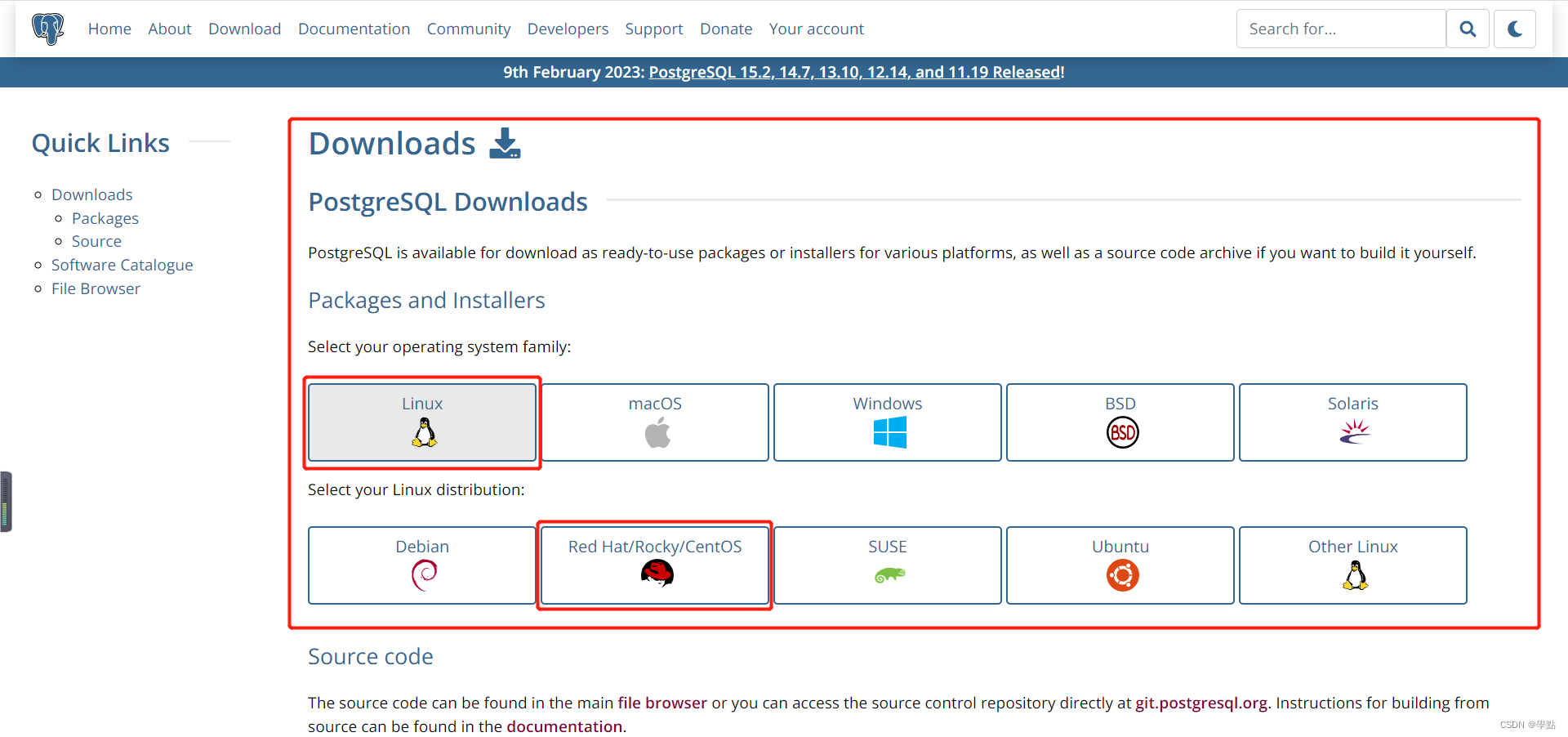
Task: Select the Solaris label button
Action: pyautogui.click(x=1353, y=404)
